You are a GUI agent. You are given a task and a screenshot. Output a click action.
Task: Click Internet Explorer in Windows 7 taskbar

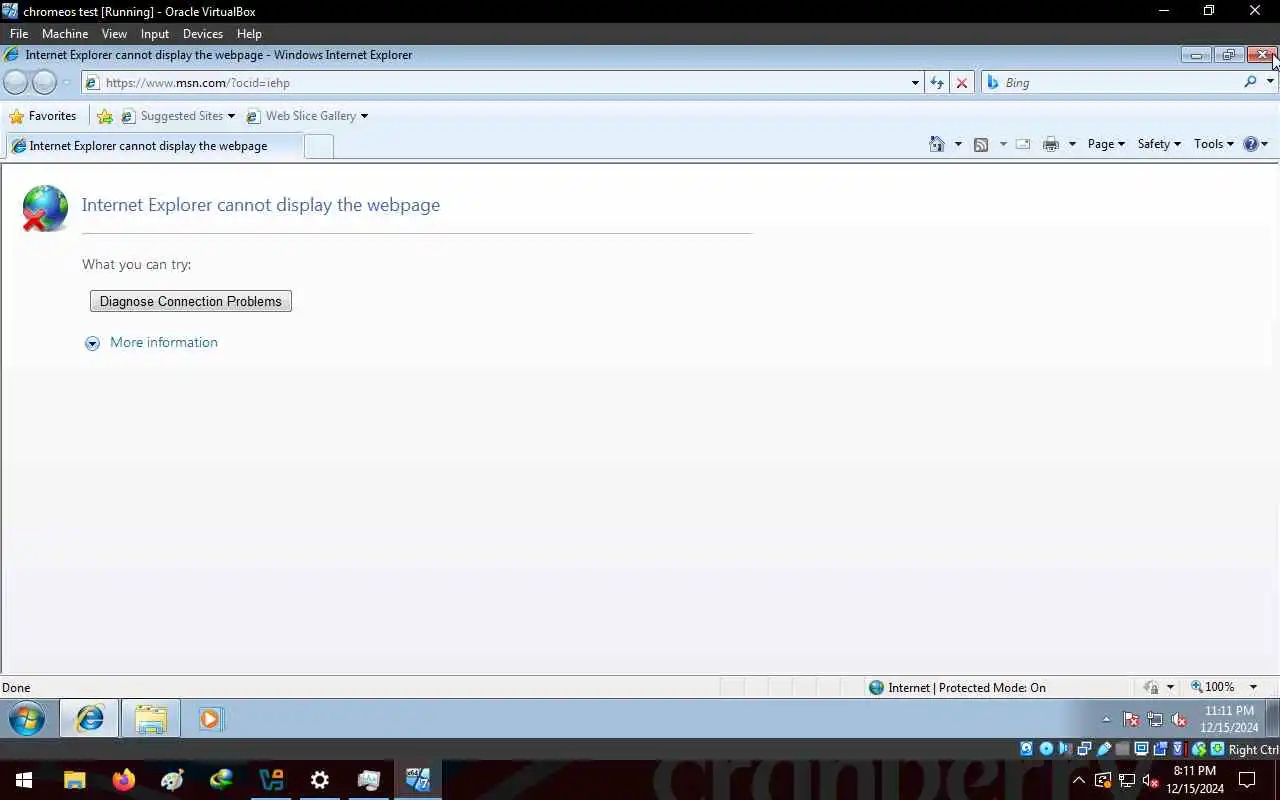click(89, 718)
